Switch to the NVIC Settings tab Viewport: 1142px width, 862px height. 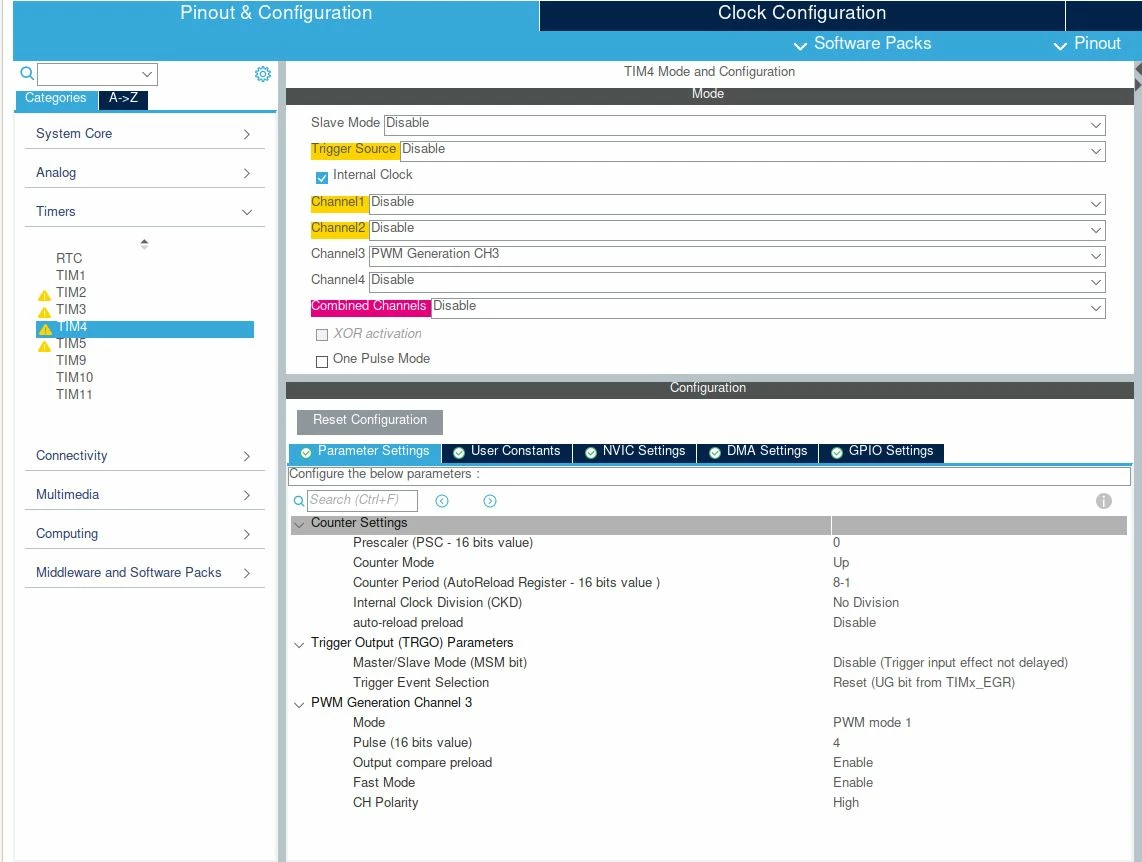634,452
